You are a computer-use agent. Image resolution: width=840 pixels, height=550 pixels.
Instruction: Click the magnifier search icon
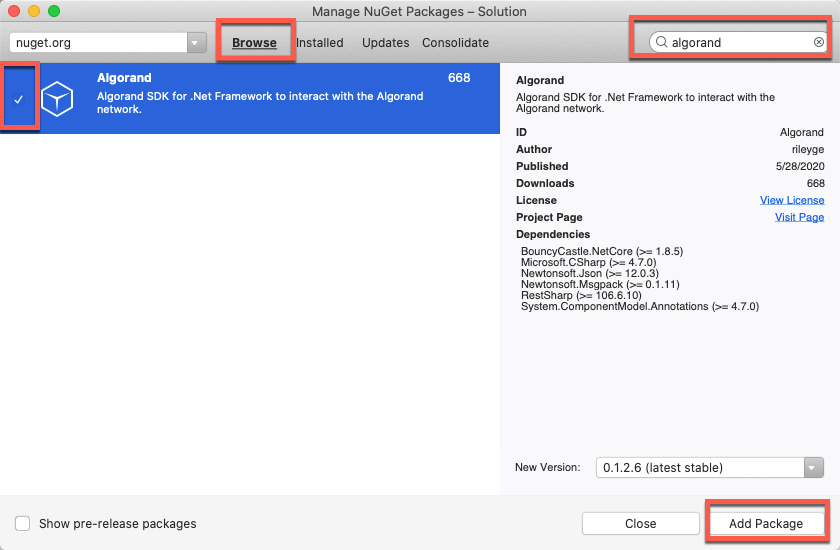(x=662, y=42)
